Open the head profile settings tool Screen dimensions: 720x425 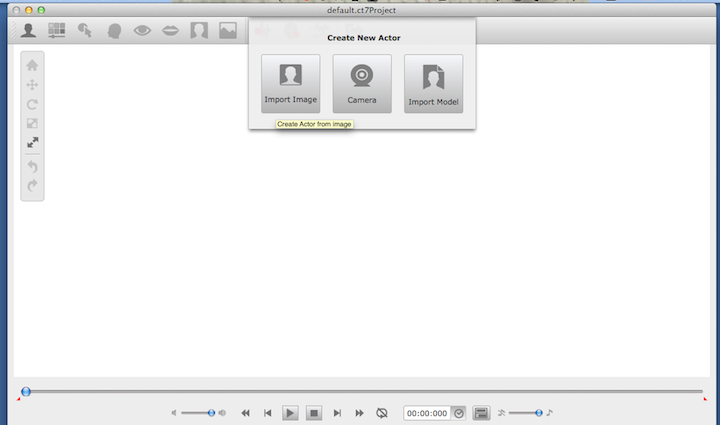[x=114, y=31]
